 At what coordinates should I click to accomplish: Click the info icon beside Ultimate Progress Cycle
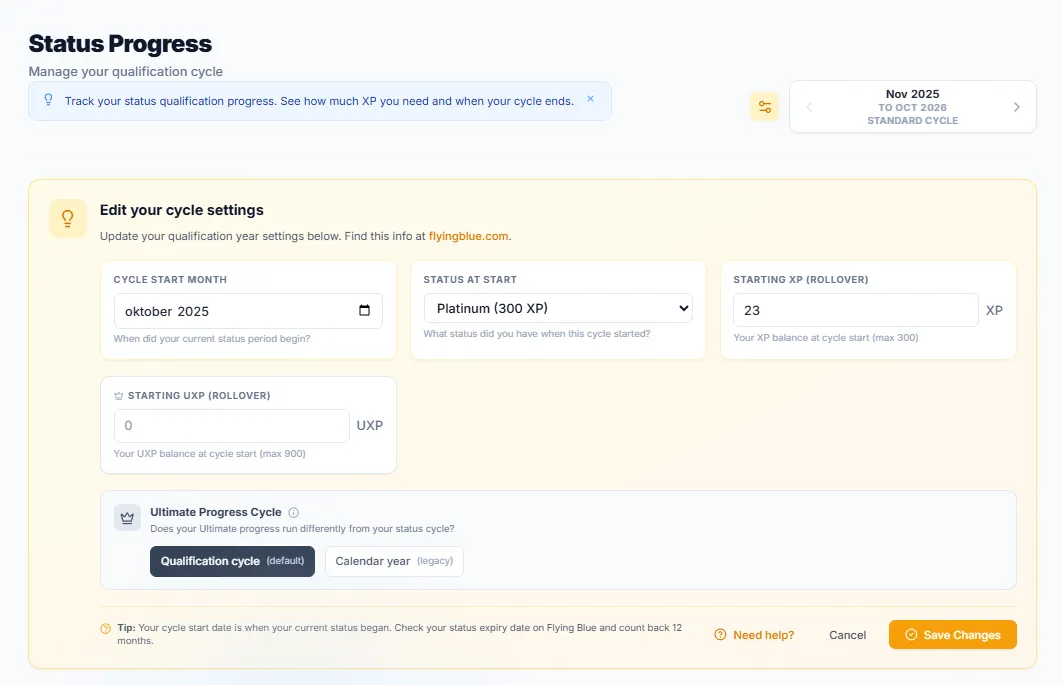[294, 512]
